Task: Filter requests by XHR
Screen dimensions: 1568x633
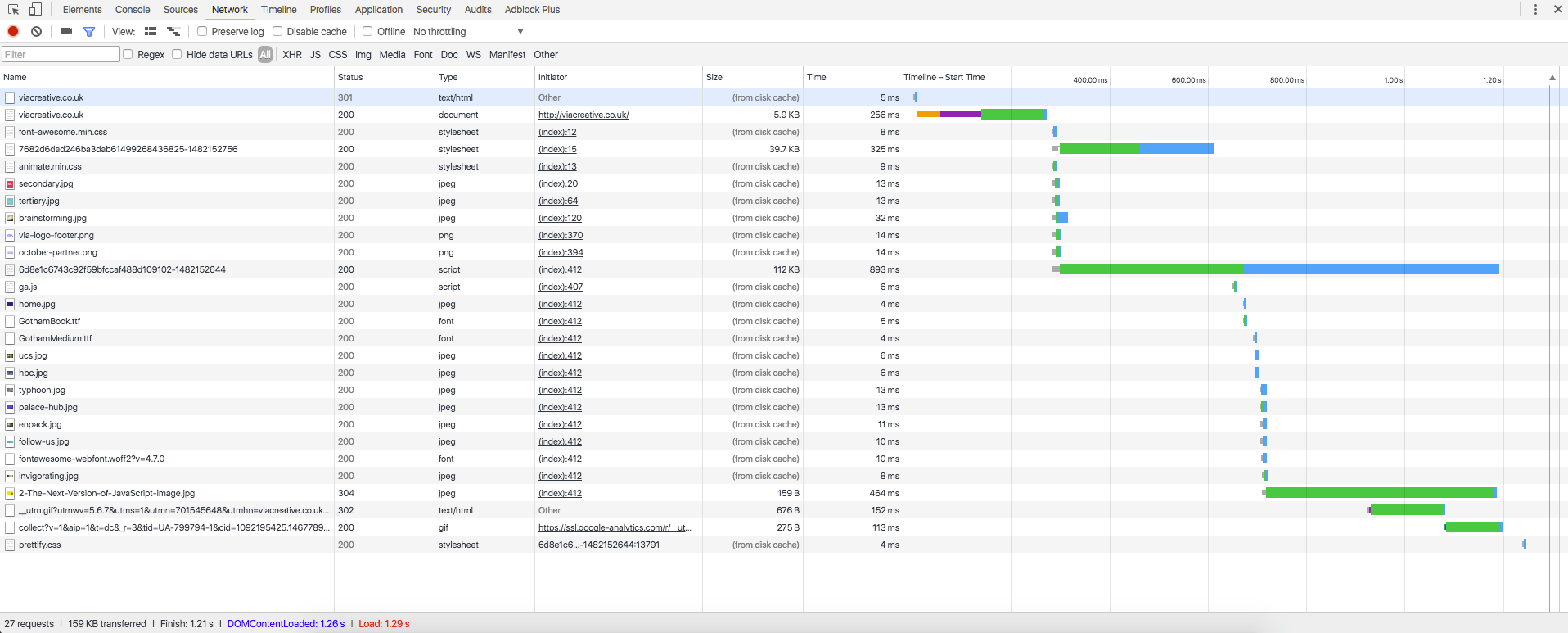Action: 292,55
